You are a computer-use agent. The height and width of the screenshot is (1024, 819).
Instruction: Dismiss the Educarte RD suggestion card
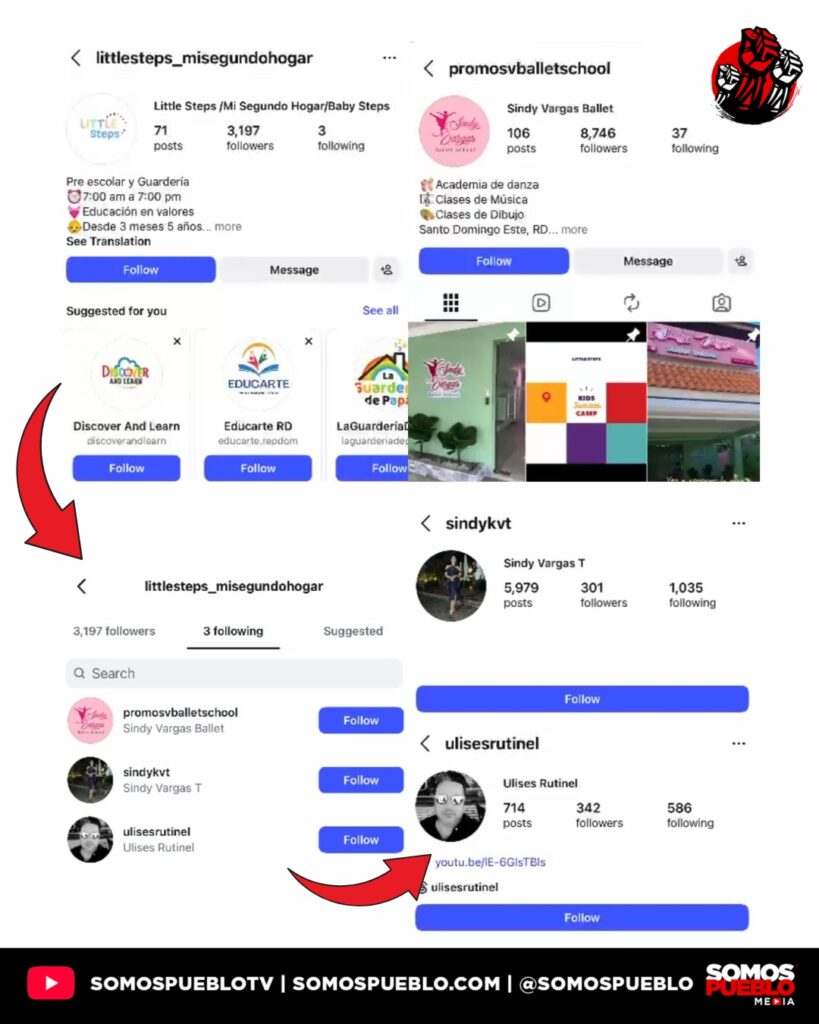pyautogui.click(x=309, y=341)
